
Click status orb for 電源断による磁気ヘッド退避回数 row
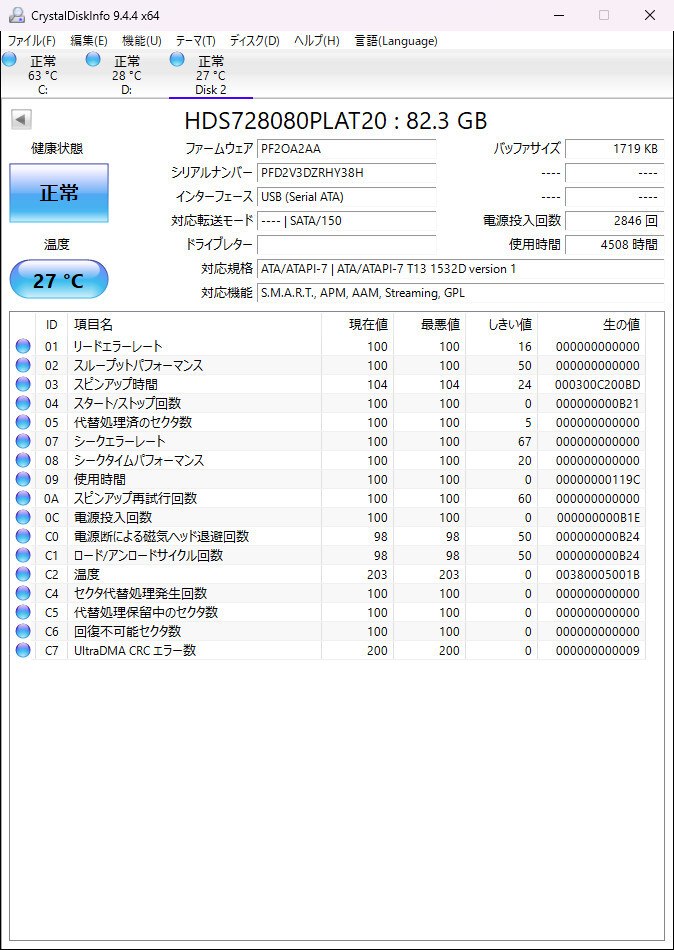click(x=23, y=536)
